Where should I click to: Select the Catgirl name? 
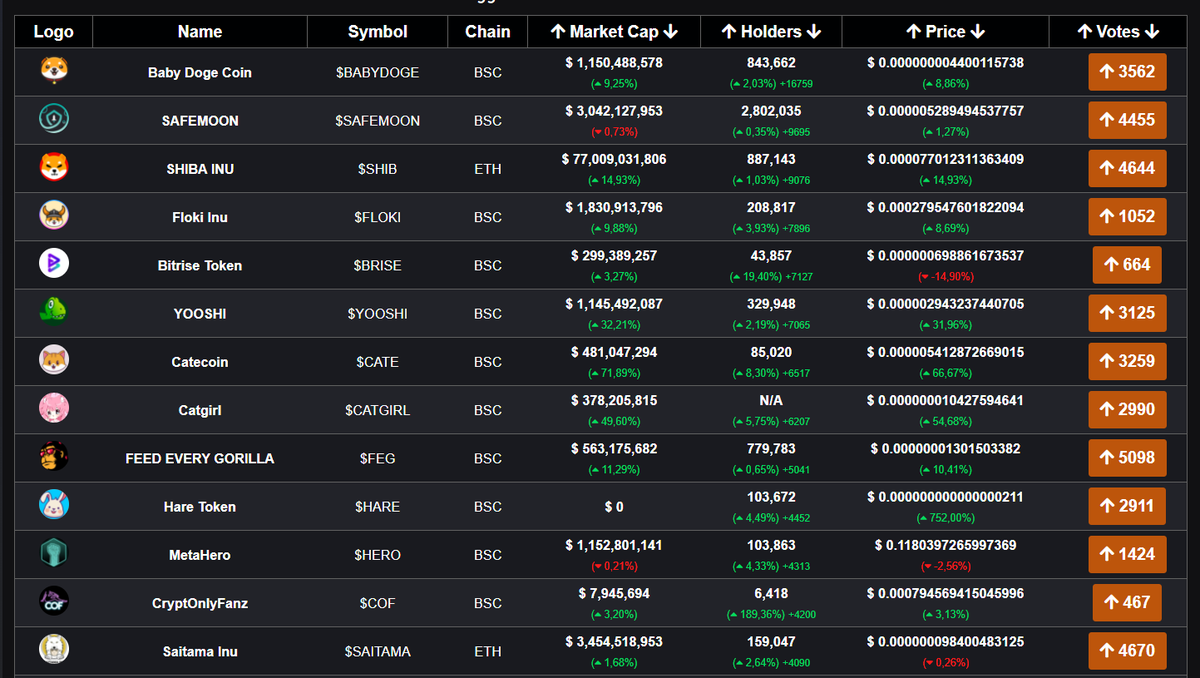coord(200,410)
